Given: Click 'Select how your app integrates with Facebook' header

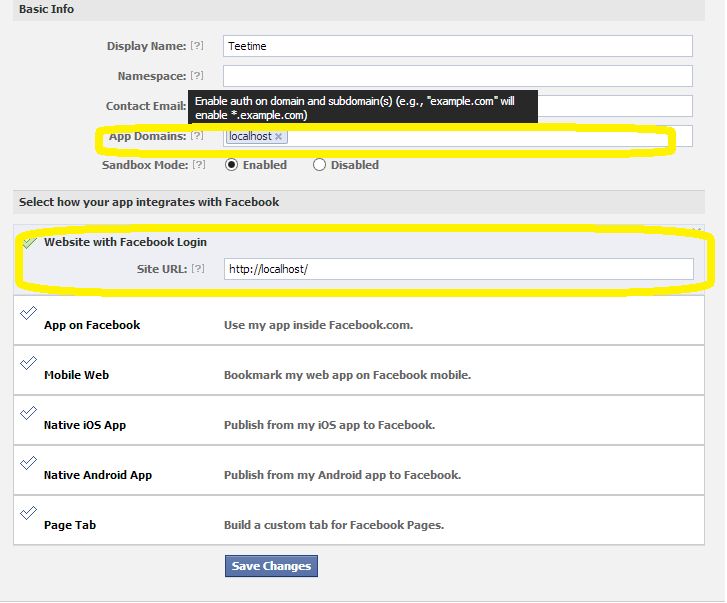Looking at the screenshot, I should coord(359,202).
